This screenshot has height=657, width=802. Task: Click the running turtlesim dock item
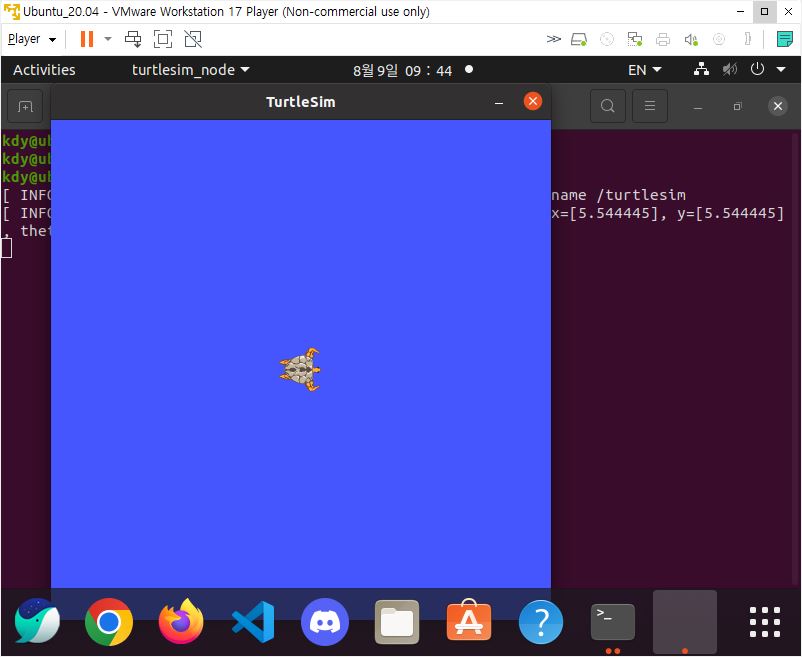click(x=685, y=622)
